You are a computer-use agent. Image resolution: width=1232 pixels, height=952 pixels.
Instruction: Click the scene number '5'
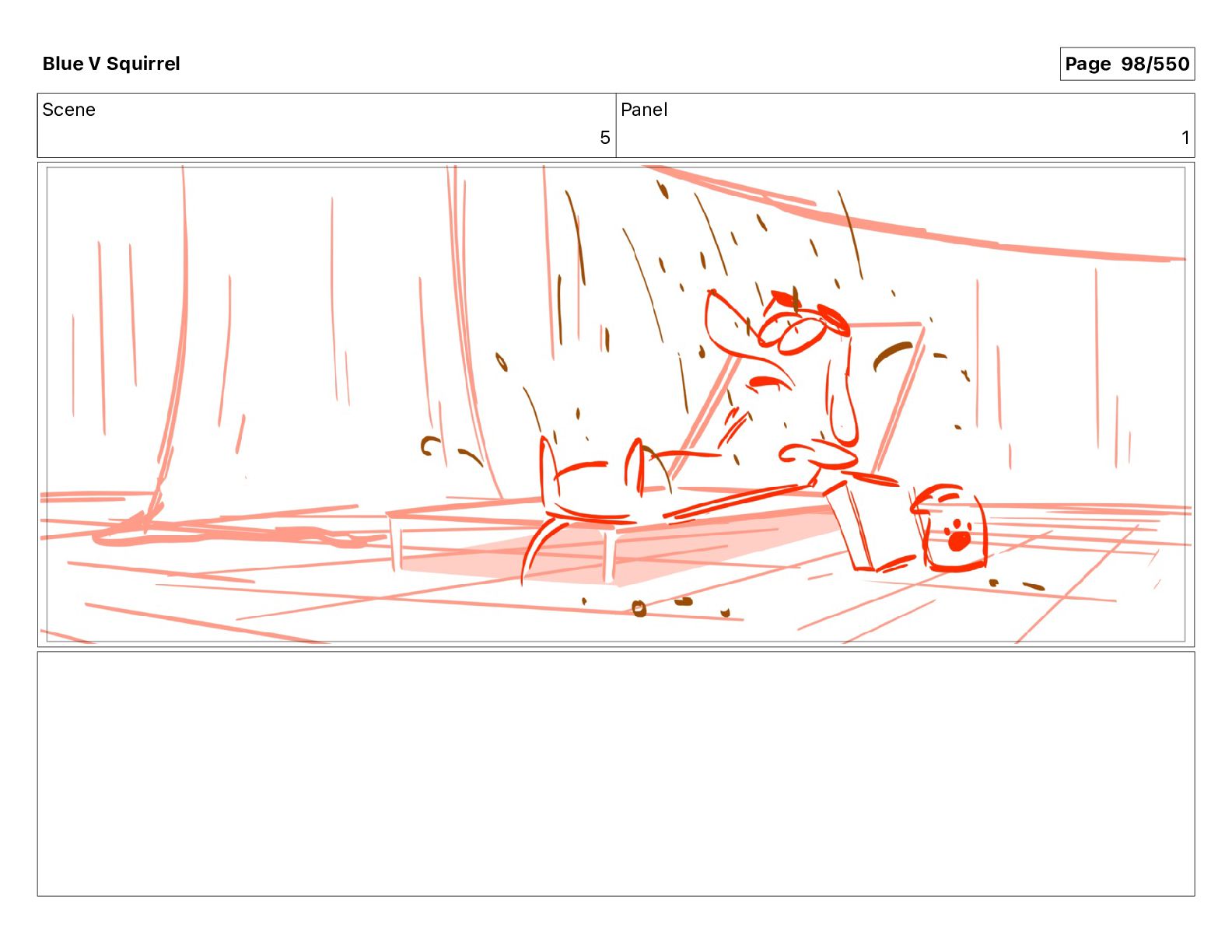click(604, 138)
